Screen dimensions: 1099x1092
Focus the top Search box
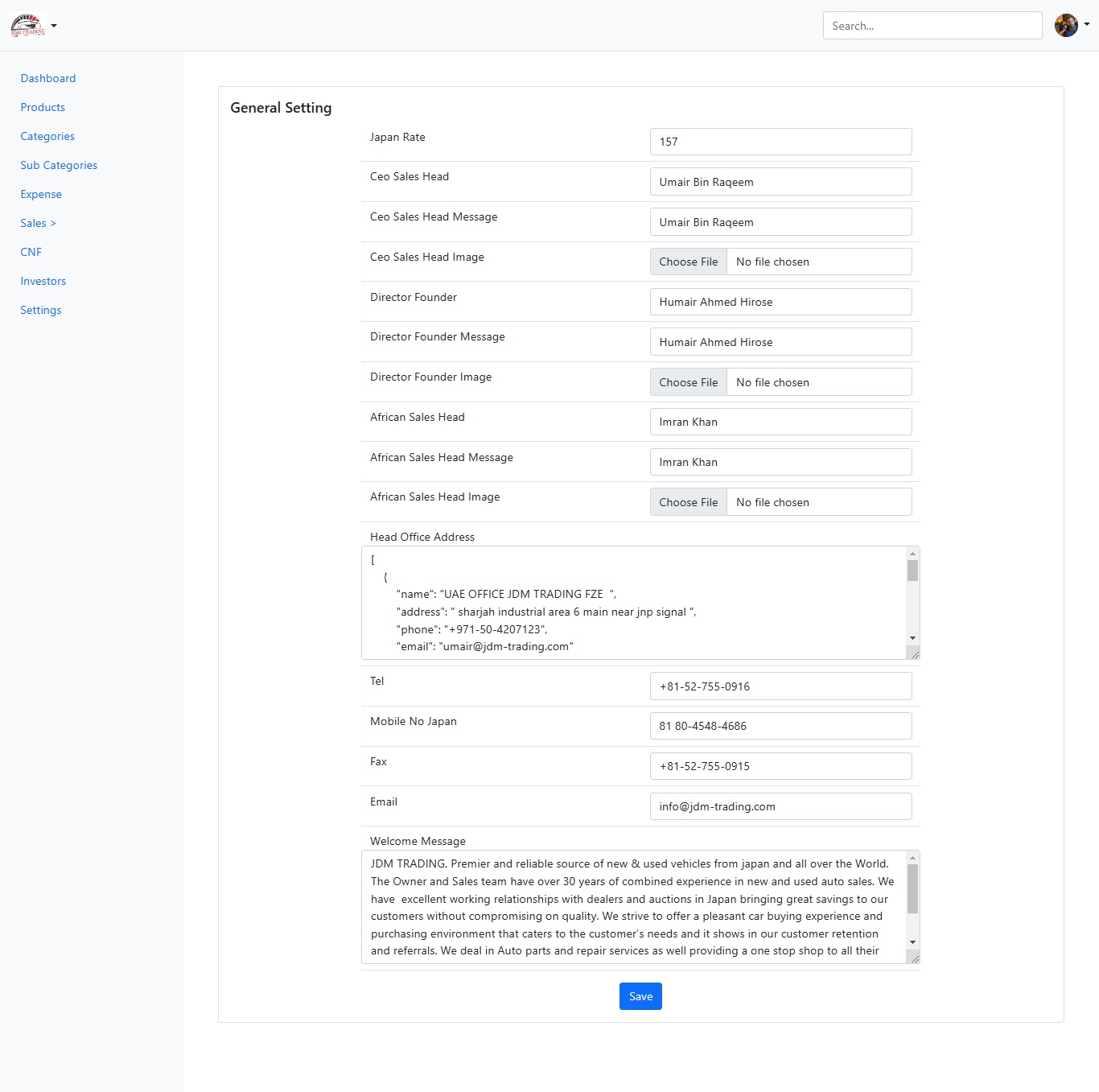(x=932, y=26)
